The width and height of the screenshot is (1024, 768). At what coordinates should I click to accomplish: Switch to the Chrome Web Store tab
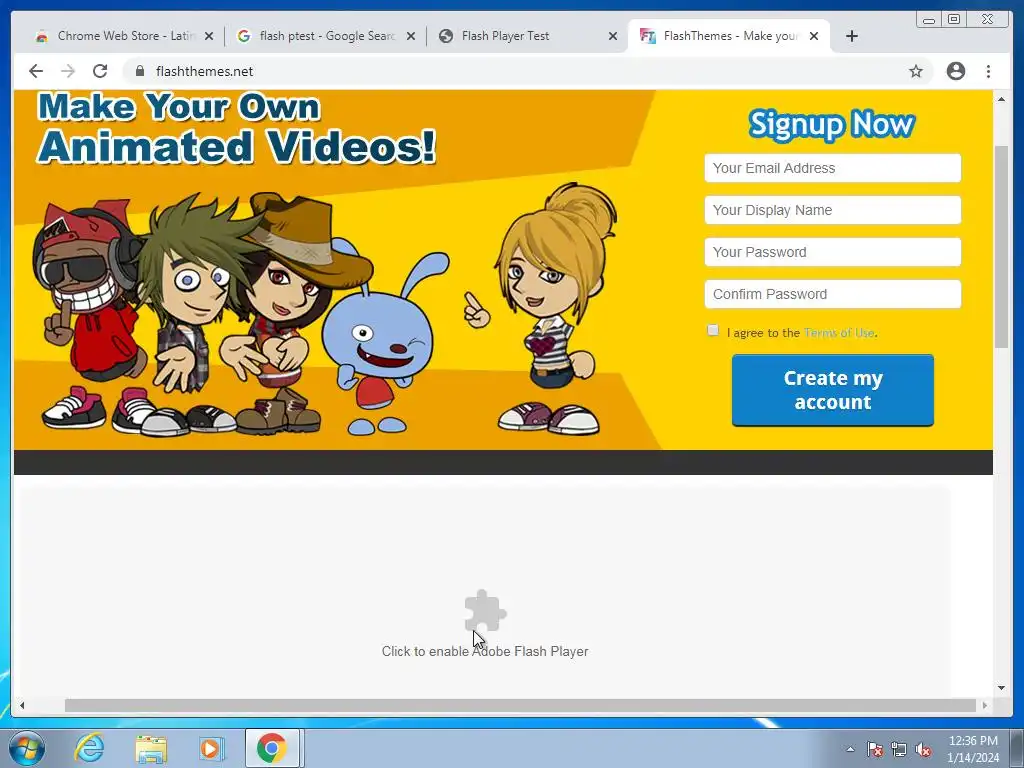point(124,36)
